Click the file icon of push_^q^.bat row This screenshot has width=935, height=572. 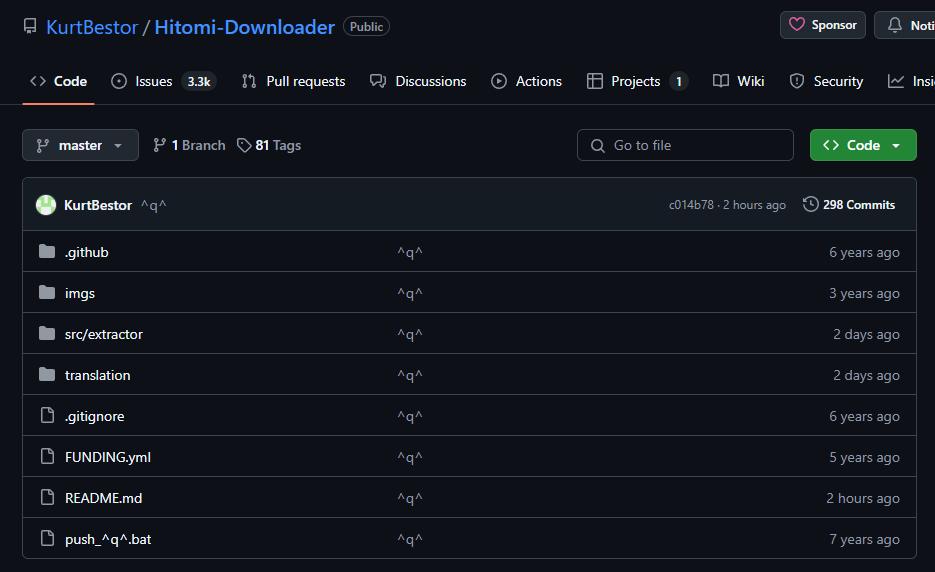(x=47, y=538)
